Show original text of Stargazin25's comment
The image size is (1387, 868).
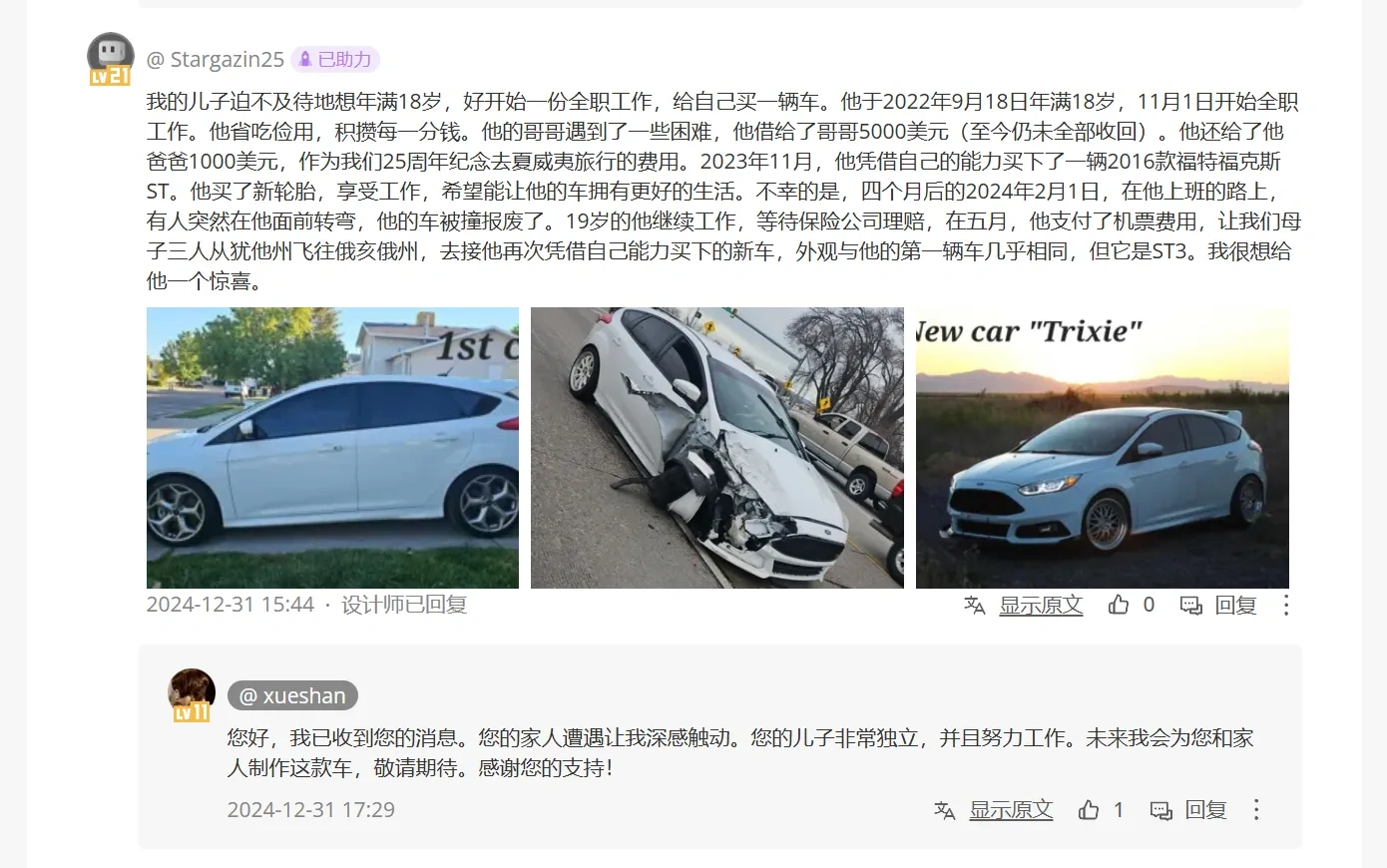point(1041,605)
